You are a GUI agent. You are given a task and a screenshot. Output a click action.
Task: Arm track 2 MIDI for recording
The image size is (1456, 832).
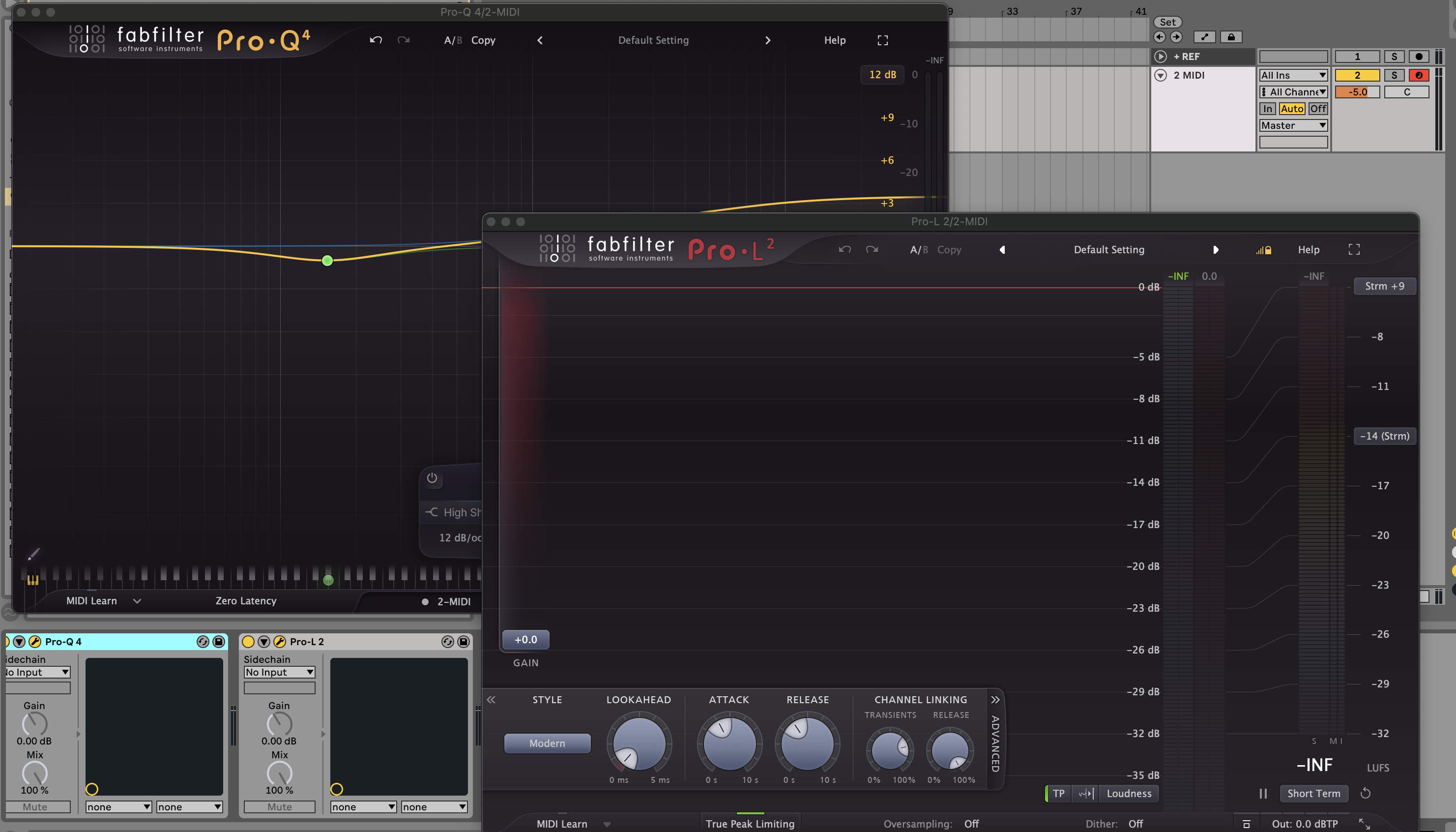(1419, 75)
